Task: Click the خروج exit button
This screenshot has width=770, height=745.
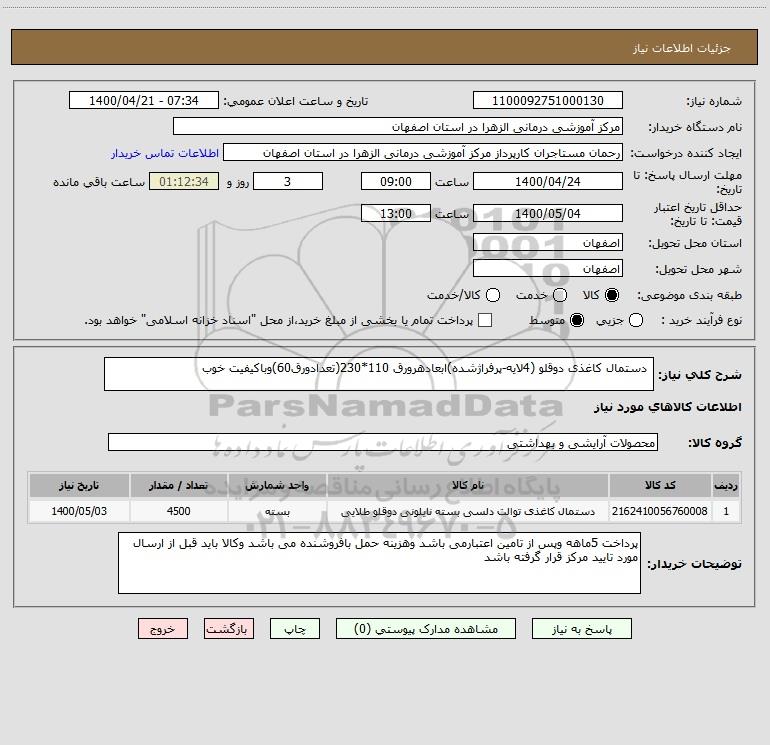Action: coord(163,629)
